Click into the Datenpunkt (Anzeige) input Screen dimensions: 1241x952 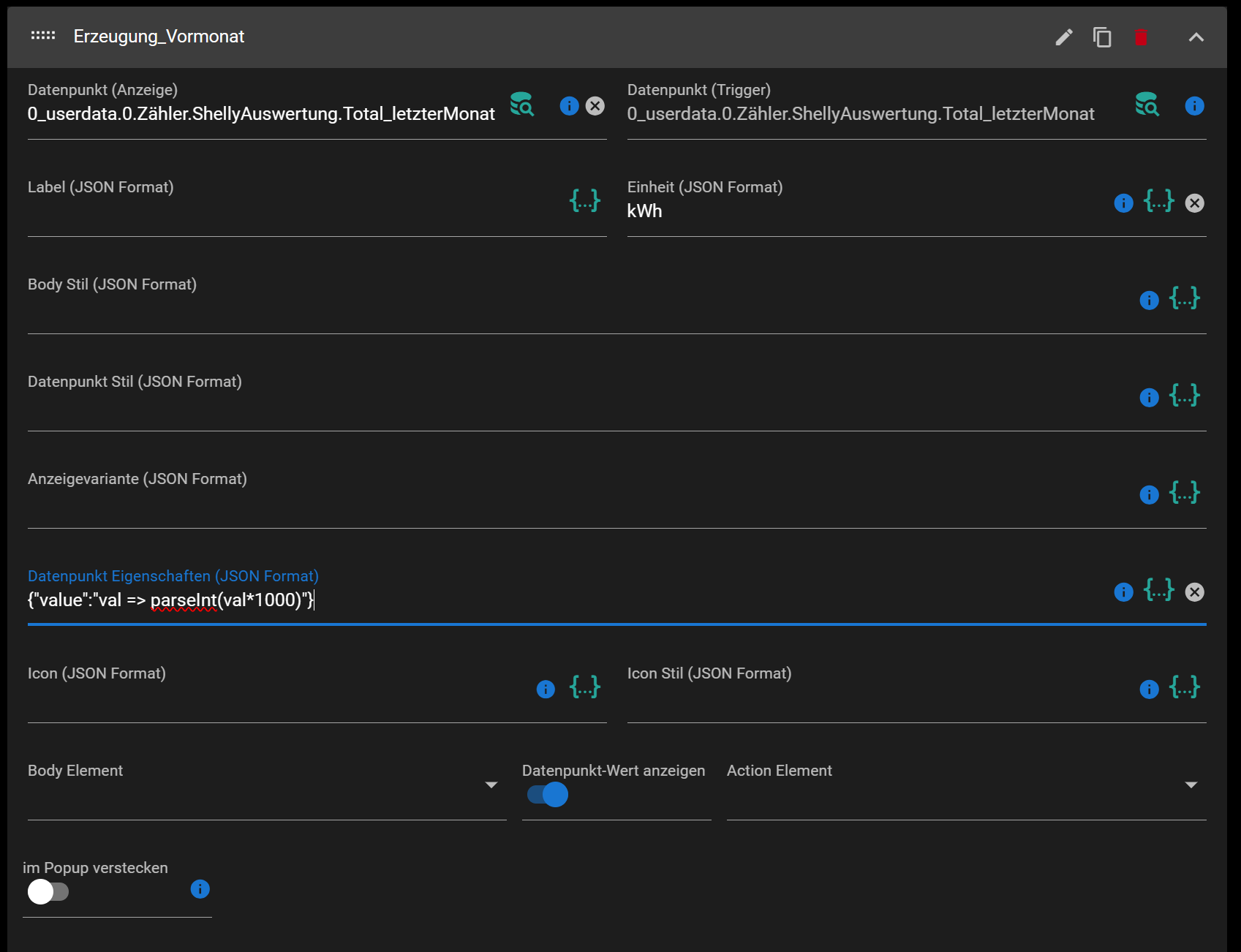point(262,114)
